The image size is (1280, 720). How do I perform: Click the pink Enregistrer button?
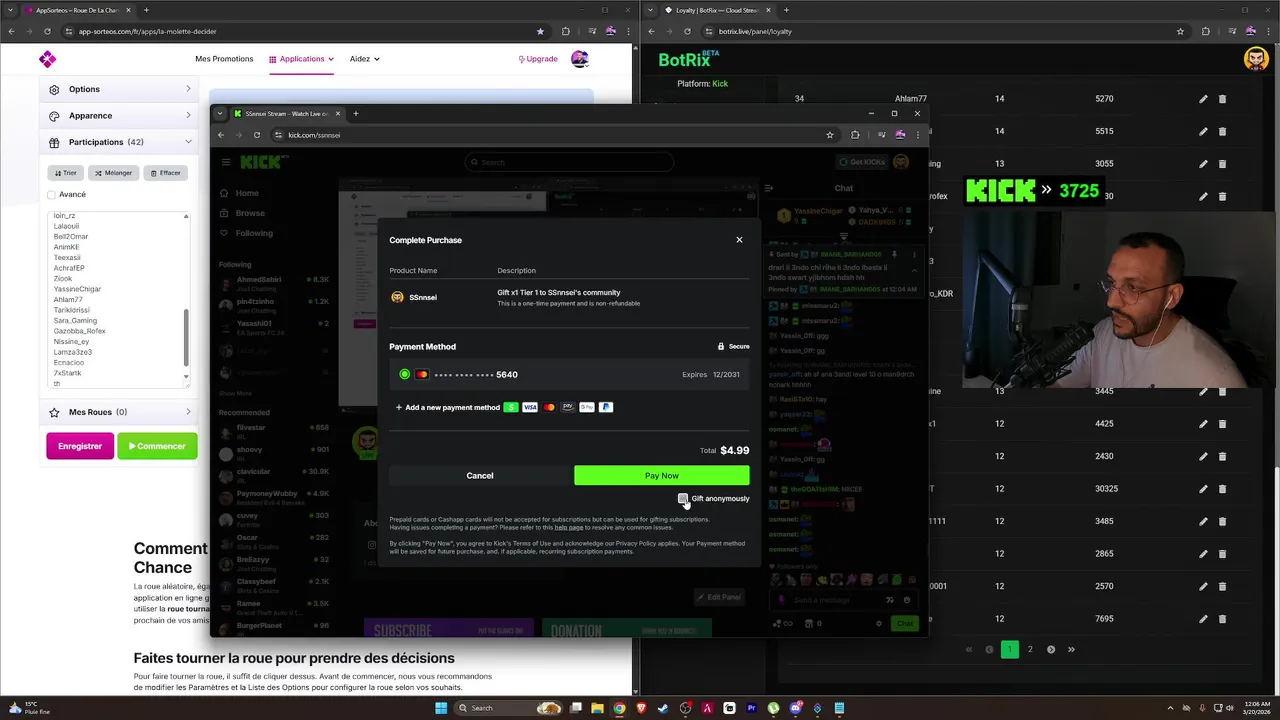(80, 446)
